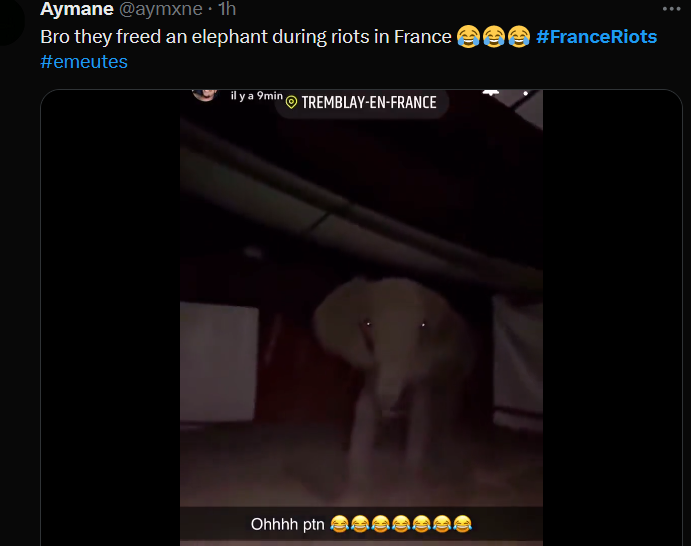Open the tweet's three-dot more options menu
This screenshot has height=546, width=691.
(x=672, y=9)
